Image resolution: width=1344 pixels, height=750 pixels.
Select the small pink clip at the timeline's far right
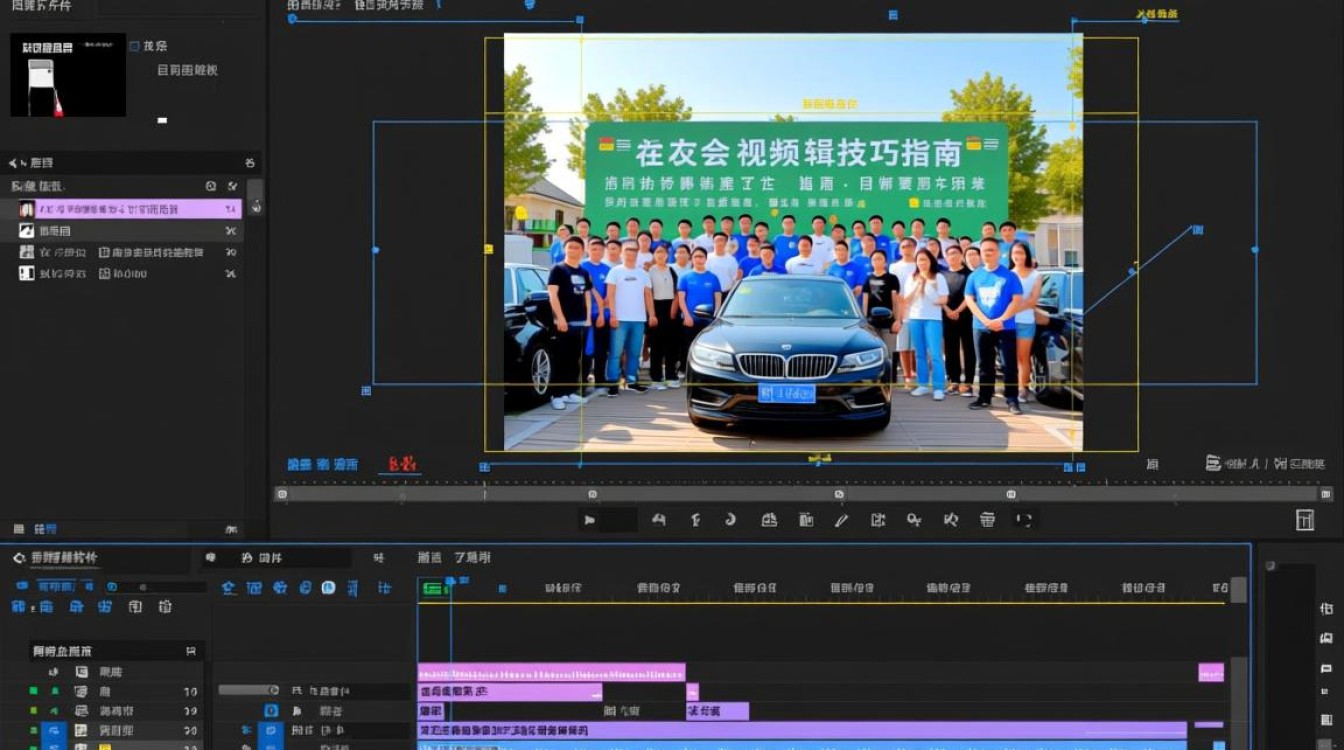coord(1211,672)
